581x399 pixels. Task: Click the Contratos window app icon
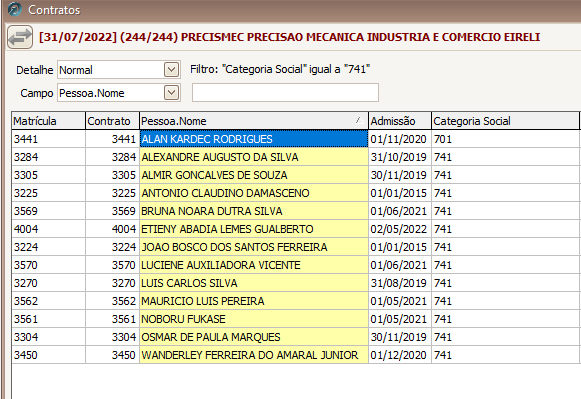pyautogui.click(x=14, y=9)
